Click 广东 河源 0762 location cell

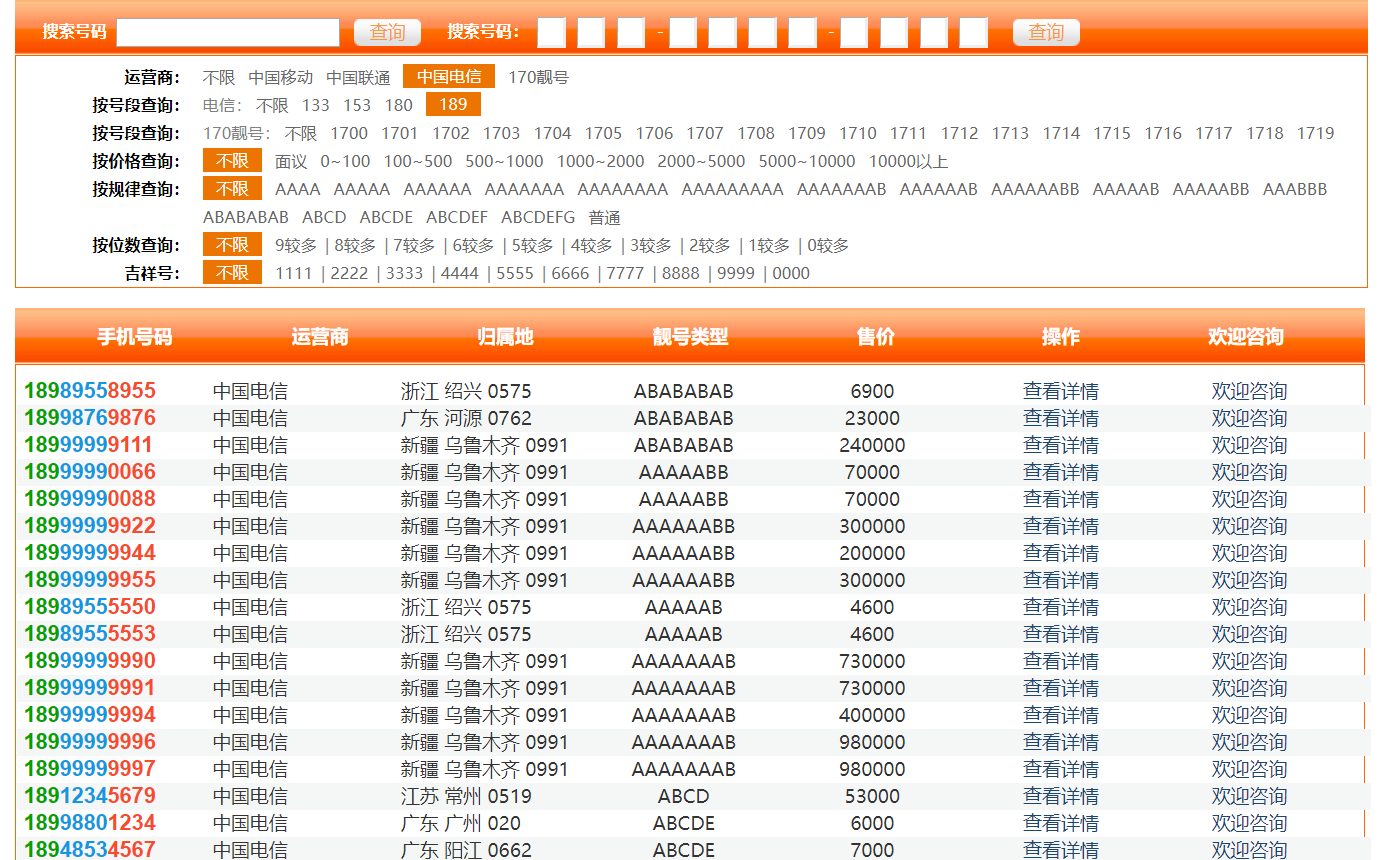click(x=466, y=418)
